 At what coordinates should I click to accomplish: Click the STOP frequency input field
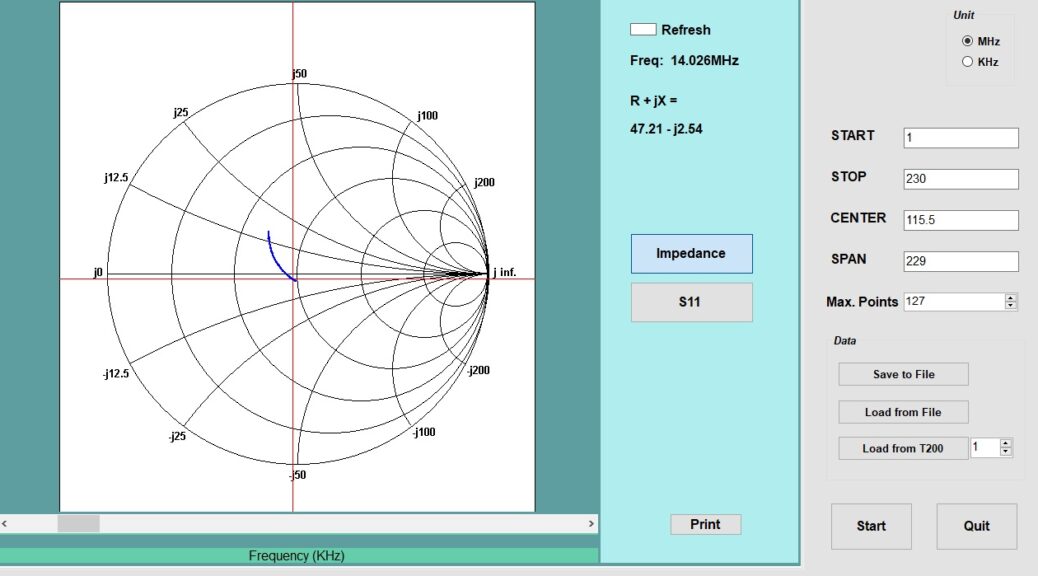click(x=960, y=179)
